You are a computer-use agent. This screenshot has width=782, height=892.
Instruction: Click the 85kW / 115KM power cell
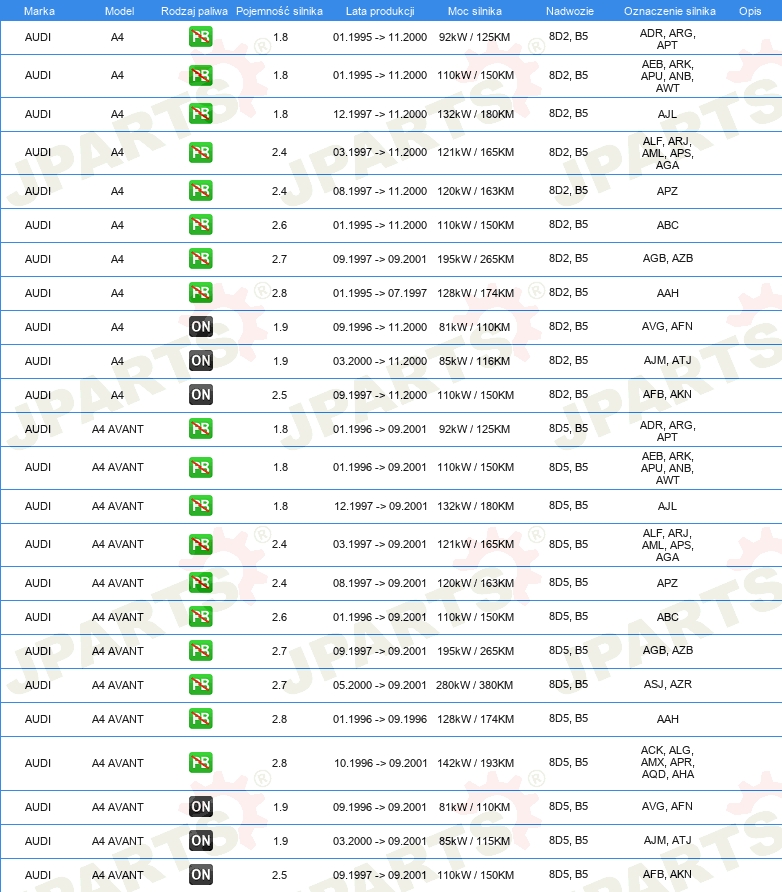pyautogui.click(x=474, y=841)
